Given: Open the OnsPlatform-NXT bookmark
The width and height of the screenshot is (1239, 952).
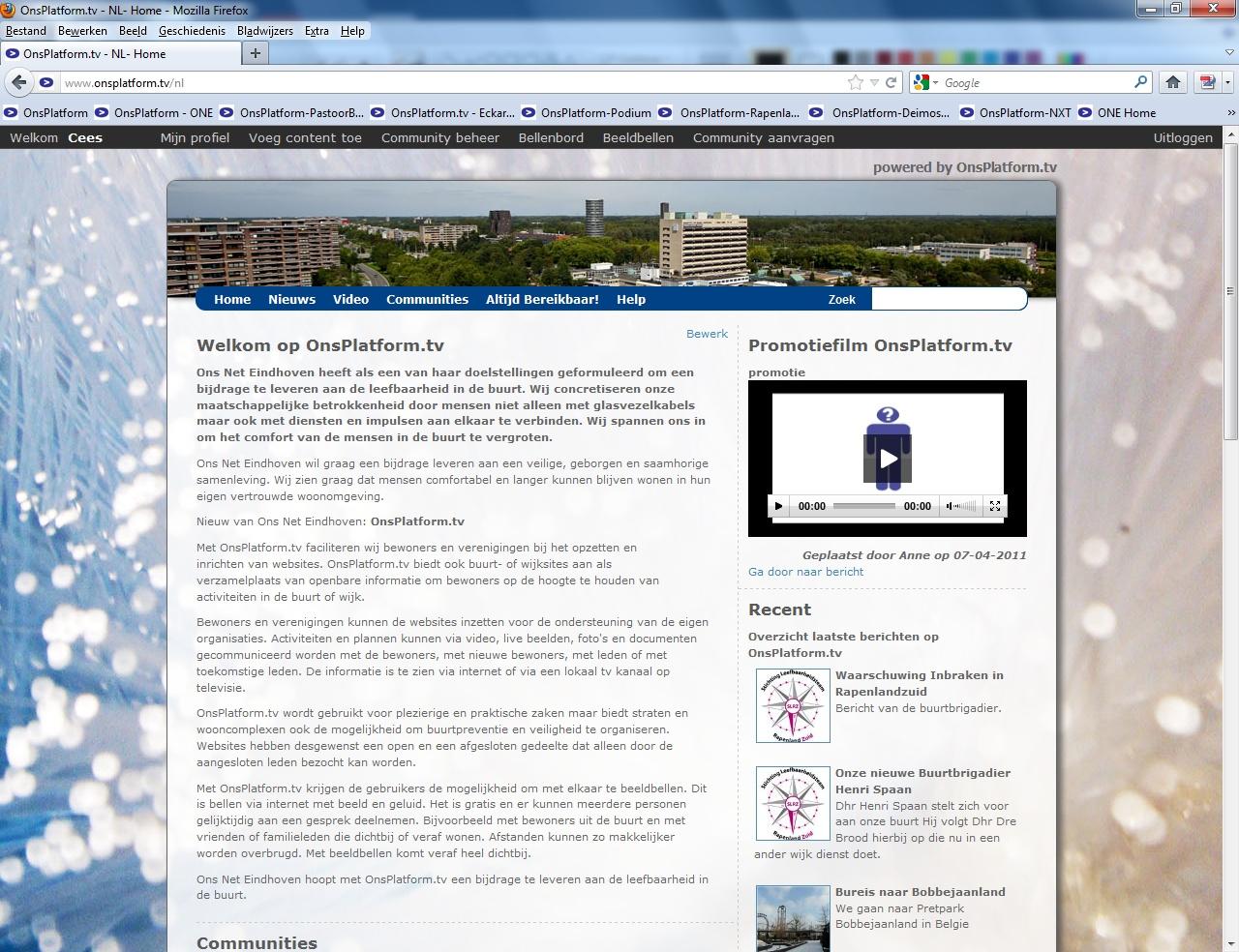Looking at the screenshot, I should [1016, 113].
